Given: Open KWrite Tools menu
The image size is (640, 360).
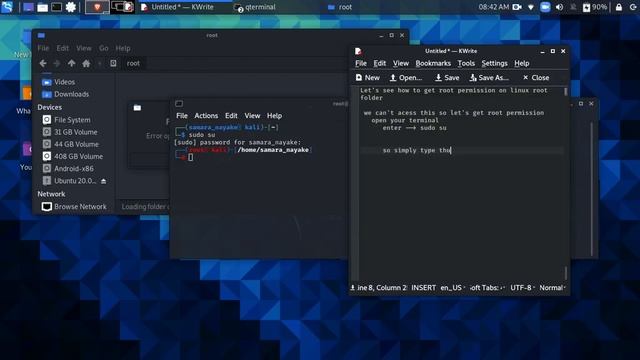Looking at the screenshot, I should (466, 63).
